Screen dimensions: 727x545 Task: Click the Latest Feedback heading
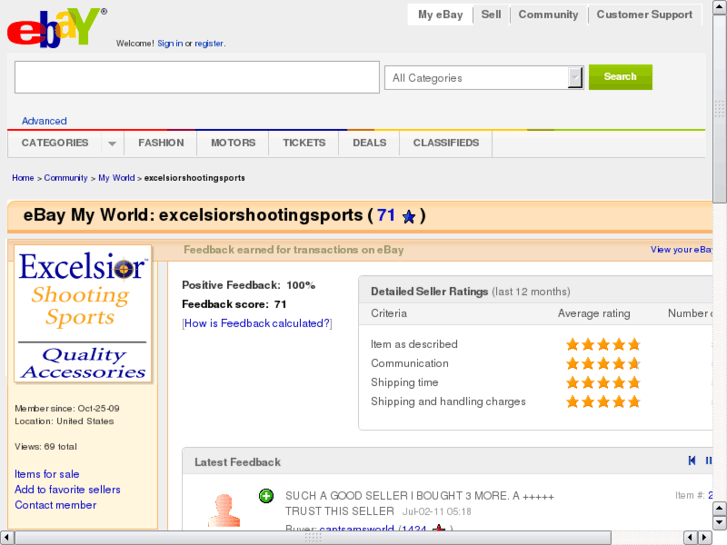237,462
